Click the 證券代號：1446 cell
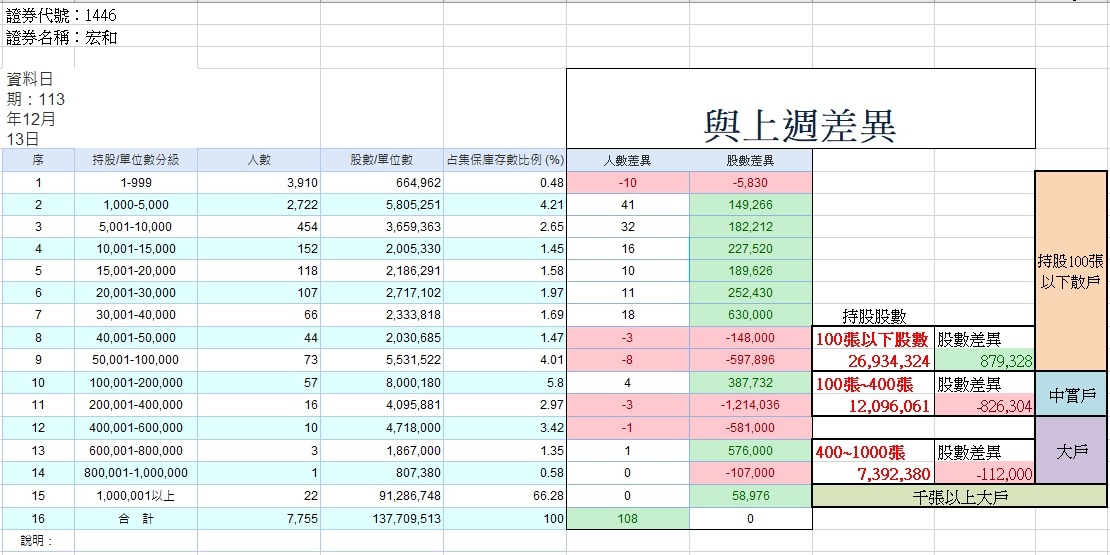 (63, 14)
